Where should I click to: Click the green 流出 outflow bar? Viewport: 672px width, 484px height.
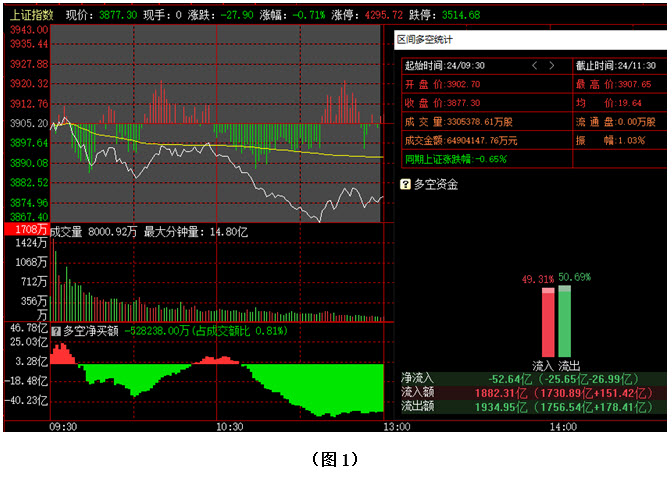pyautogui.click(x=564, y=321)
